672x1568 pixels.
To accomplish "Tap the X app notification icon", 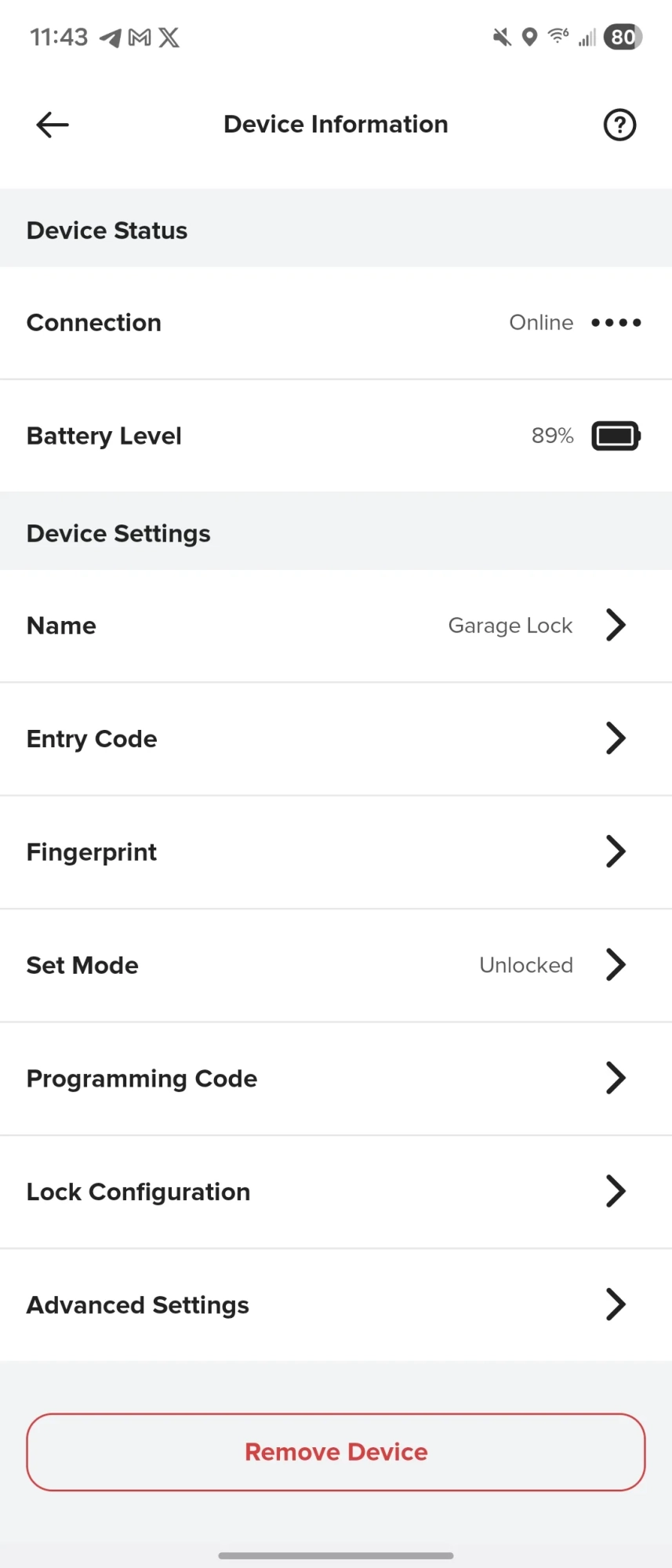I will 169,38.
